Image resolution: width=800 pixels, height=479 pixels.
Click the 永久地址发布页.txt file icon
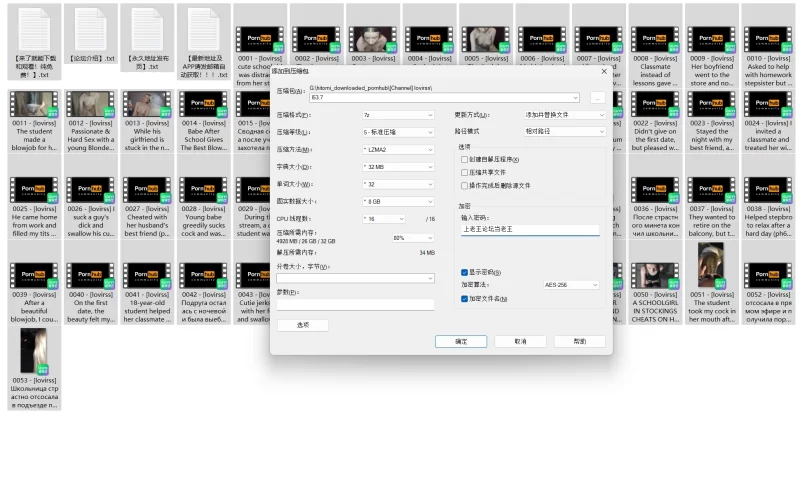point(147,28)
